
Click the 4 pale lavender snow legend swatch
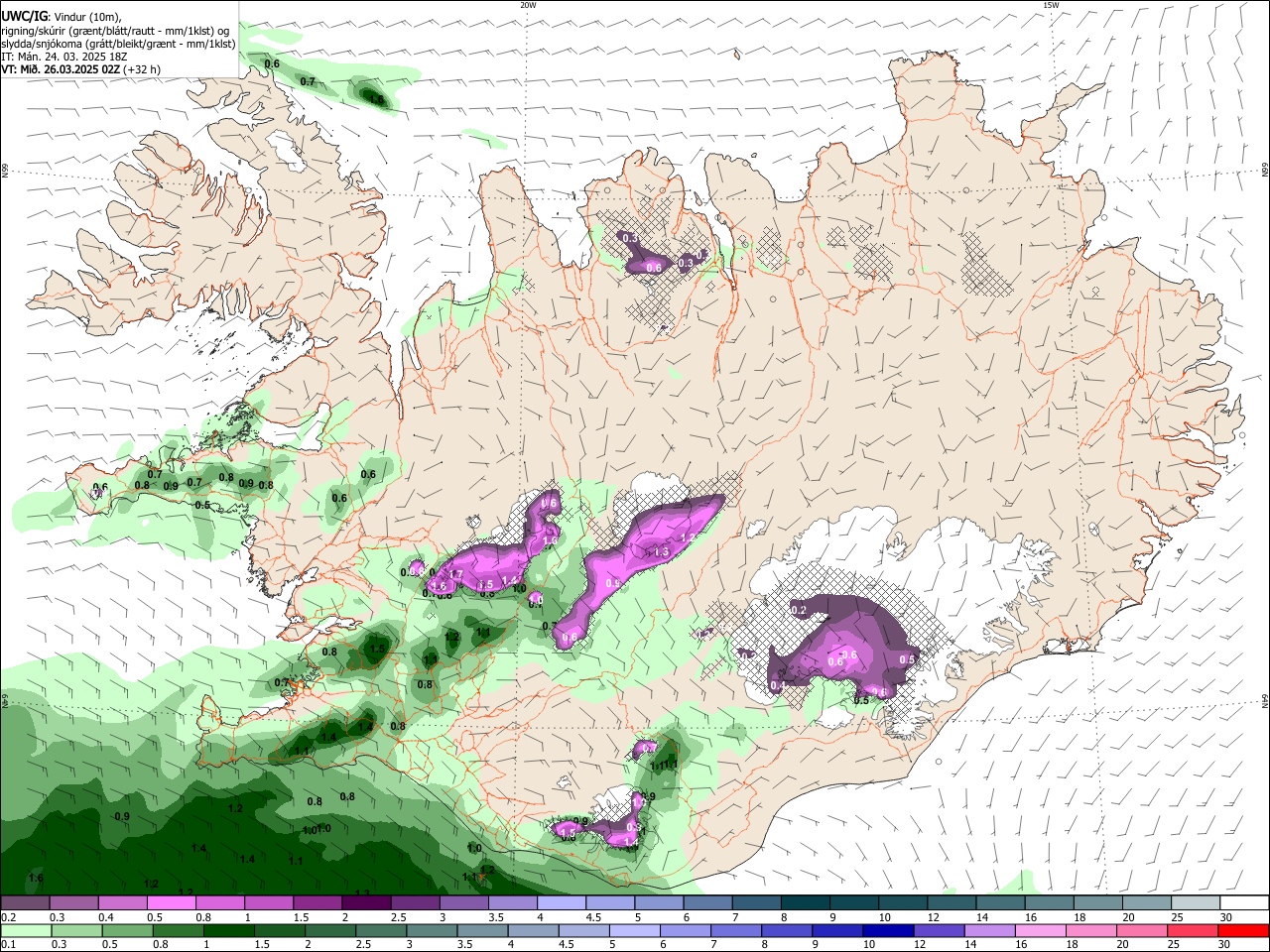click(x=562, y=903)
